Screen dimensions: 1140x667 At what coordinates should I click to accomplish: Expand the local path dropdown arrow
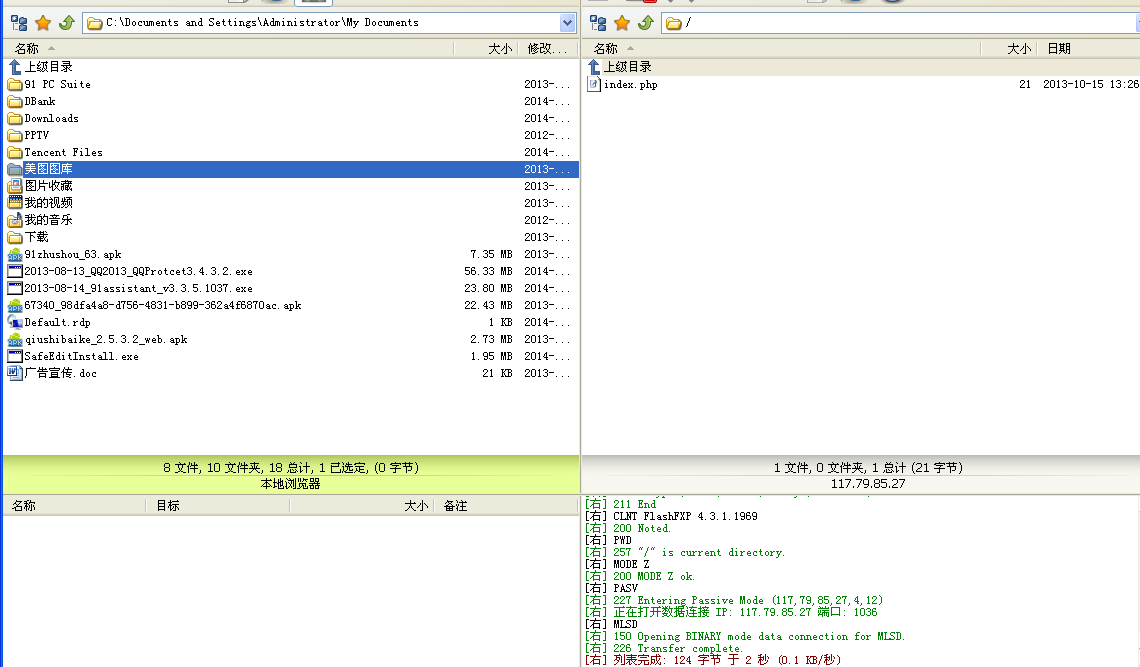pyautogui.click(x=567, y=23)
